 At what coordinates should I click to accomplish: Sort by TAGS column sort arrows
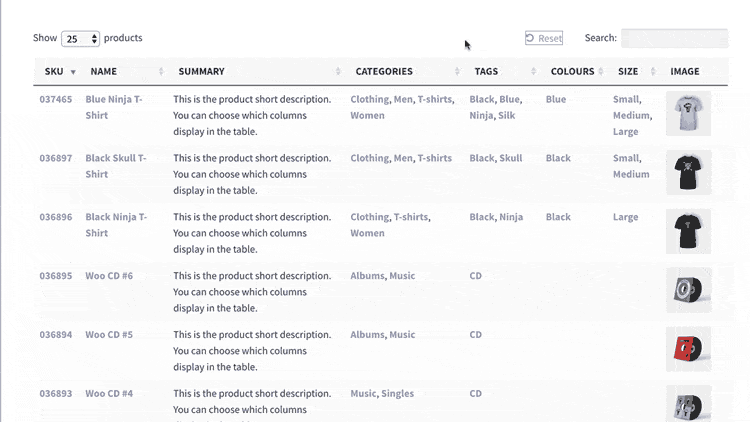pyautogui.click(x=533, y=71)
